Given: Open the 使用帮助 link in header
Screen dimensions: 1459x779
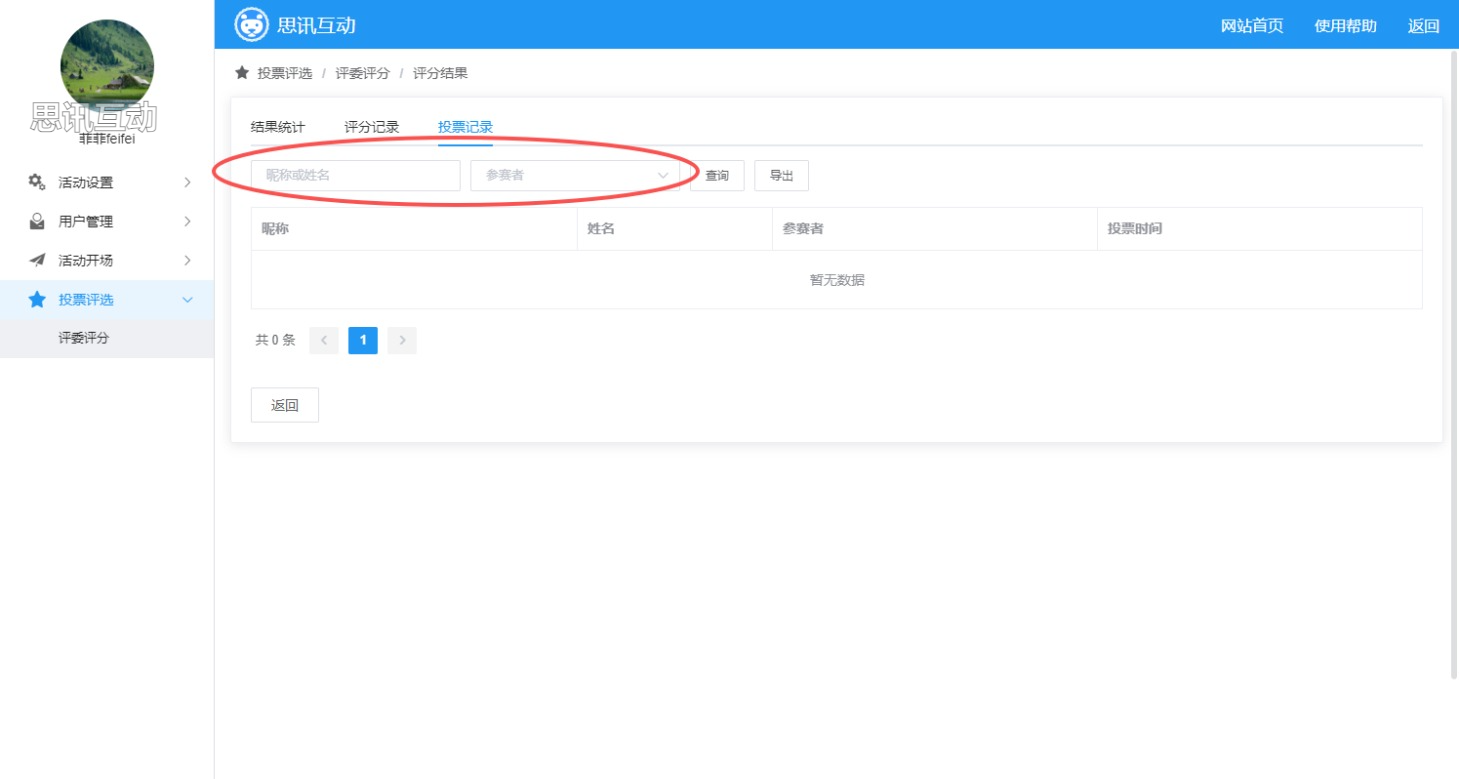Looking at the screenshot, I should pos(1345,26).
